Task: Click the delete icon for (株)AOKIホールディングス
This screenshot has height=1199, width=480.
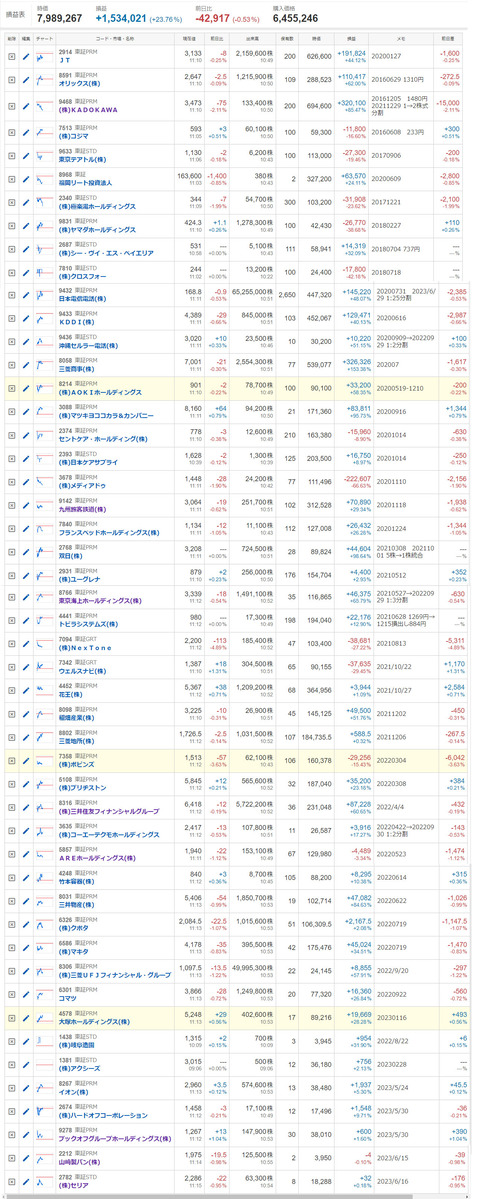Action: coord(11,388)
